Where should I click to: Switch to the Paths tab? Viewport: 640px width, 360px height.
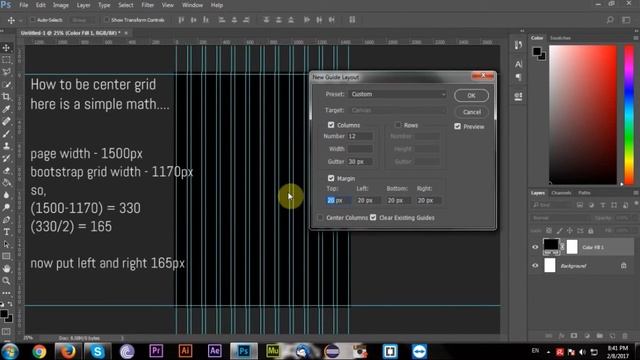[x=584, y=193]
